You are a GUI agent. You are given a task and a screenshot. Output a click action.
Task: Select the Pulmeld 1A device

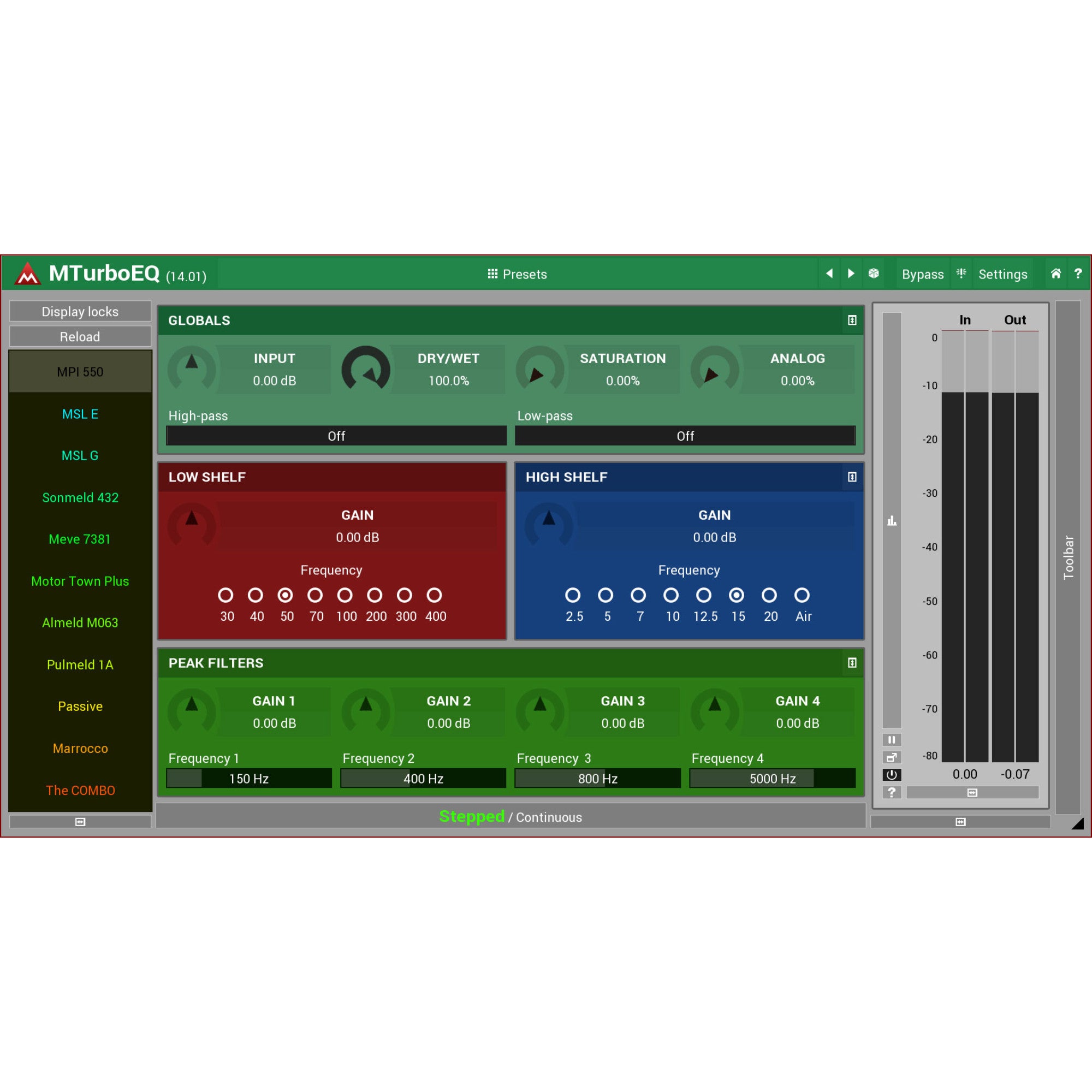pos(80,664)
